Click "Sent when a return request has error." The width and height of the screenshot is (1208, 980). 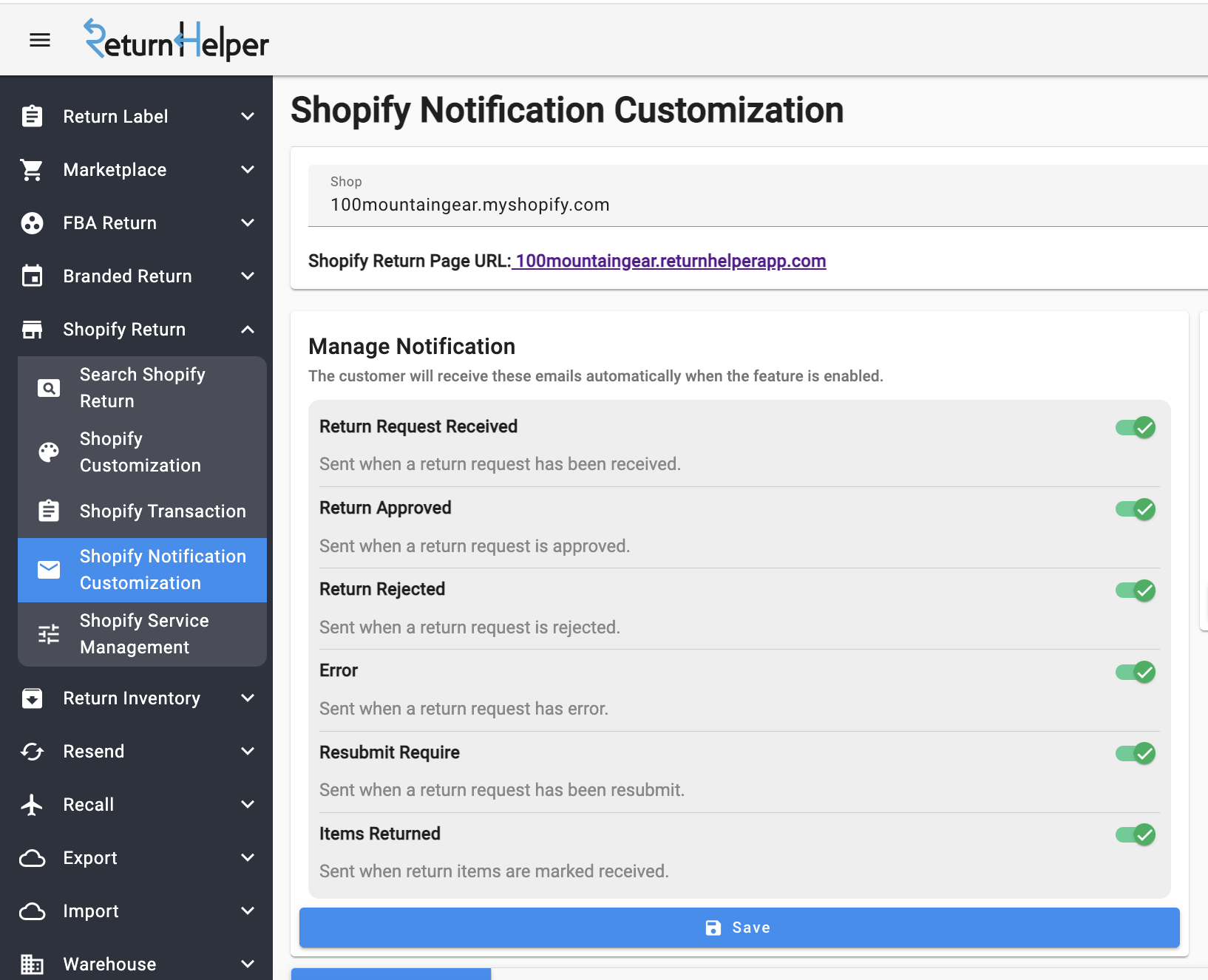click(x=464, y=709)
